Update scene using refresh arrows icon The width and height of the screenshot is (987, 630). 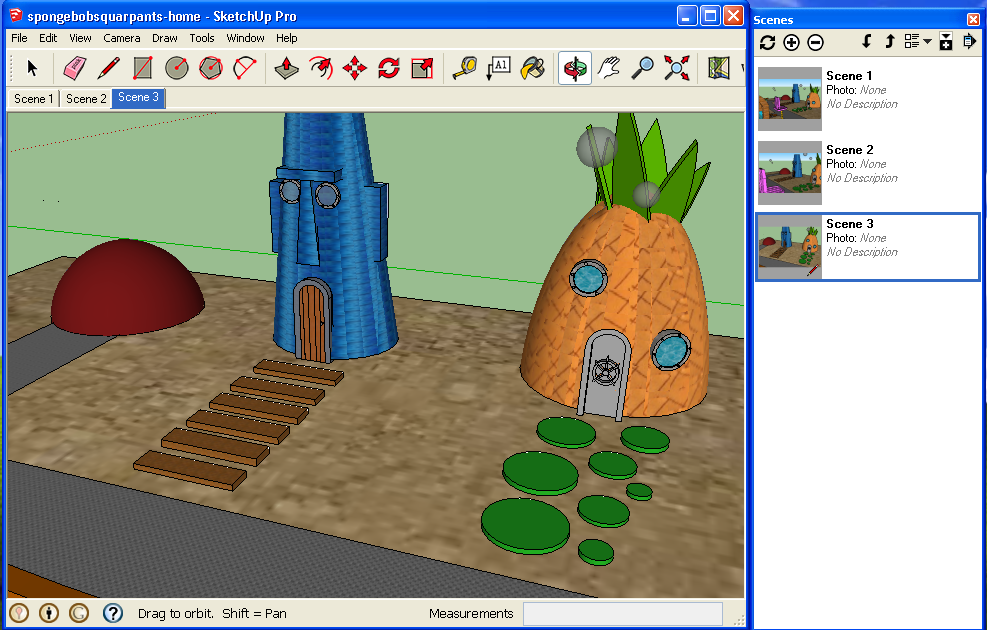pyautogui.click(x=767, y=42)
